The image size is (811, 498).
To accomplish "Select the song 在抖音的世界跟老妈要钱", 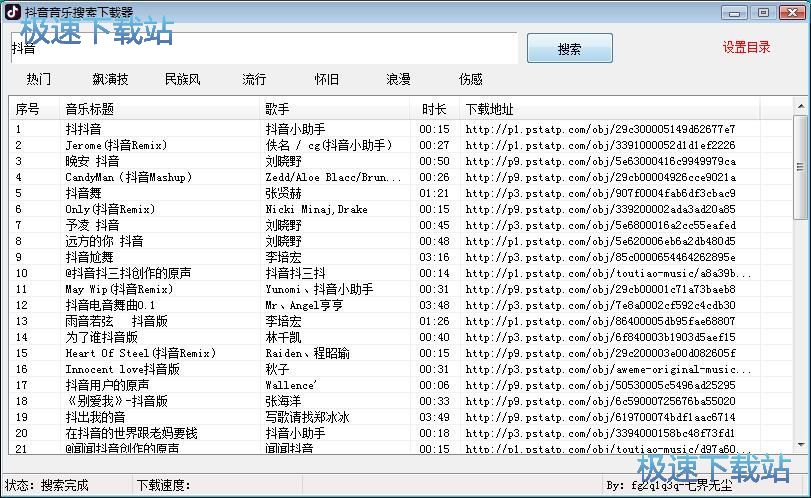I will [x=131, y=433].
